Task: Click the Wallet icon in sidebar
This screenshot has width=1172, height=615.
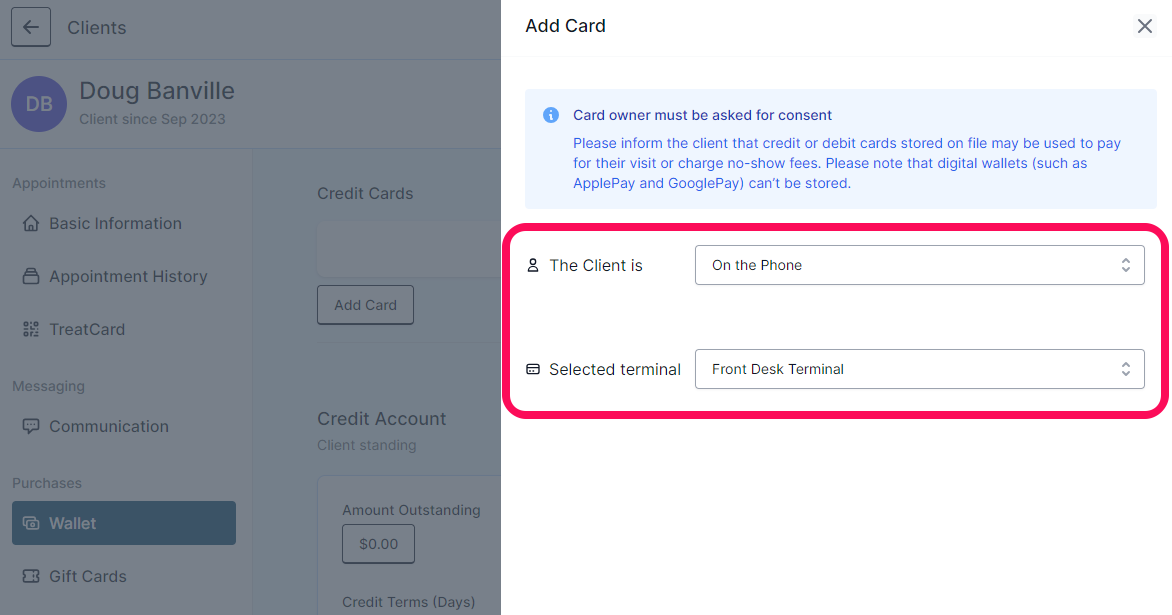Action: point(31,523)
